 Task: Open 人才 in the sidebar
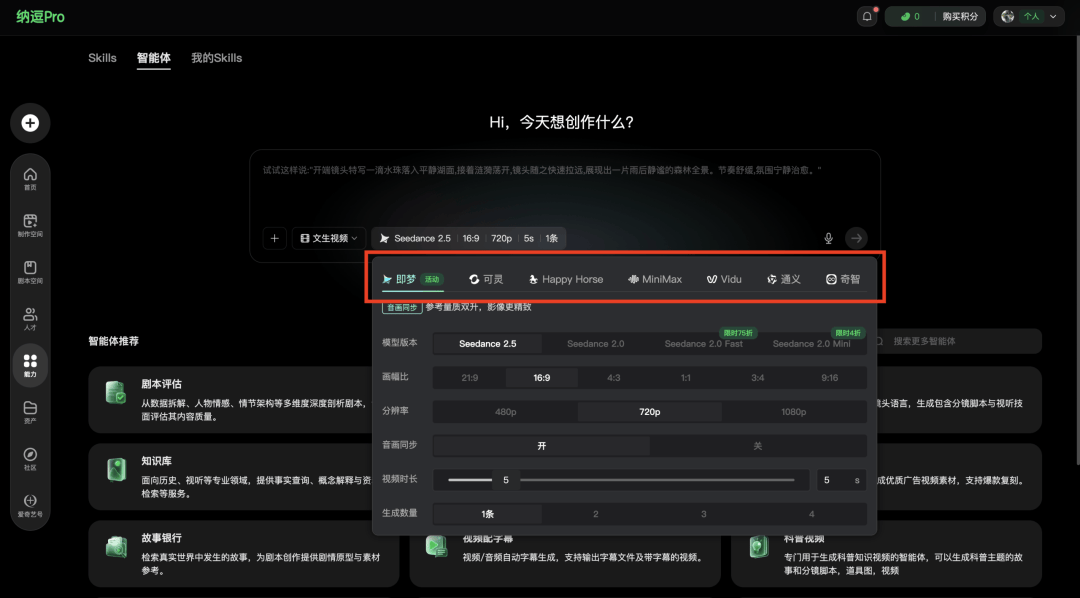pos(30,318)
